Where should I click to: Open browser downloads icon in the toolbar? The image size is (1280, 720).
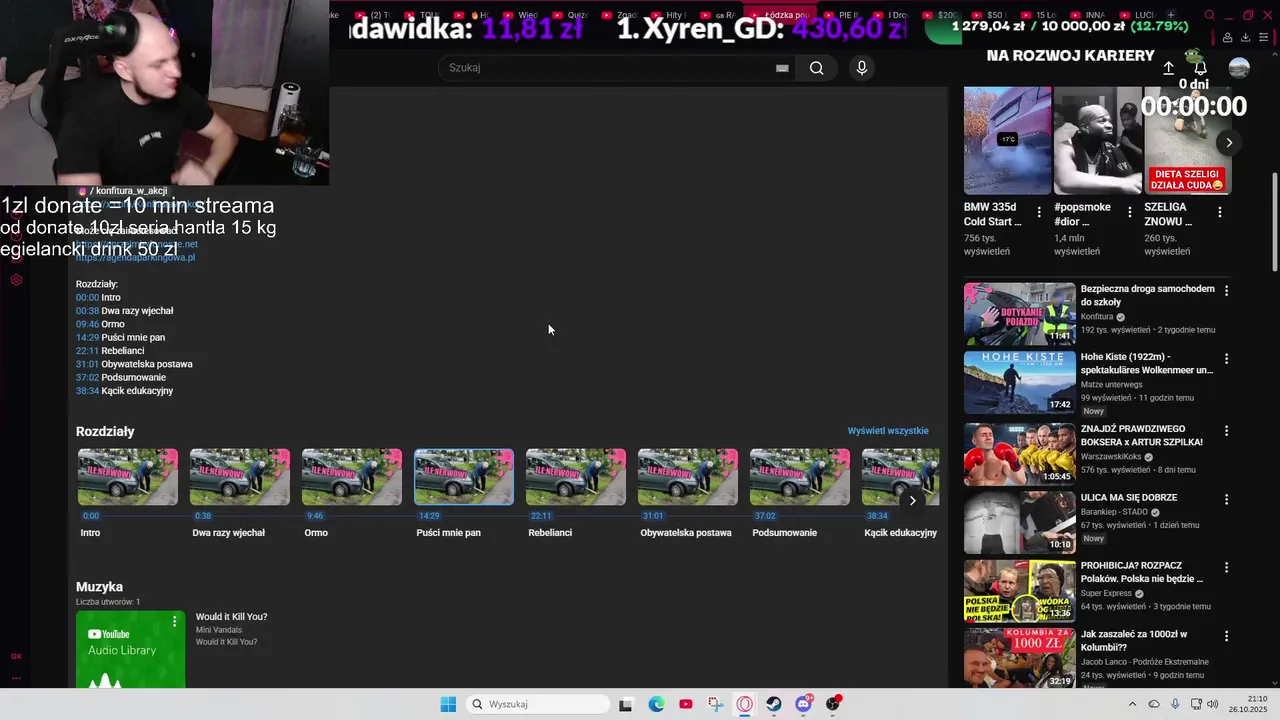point(1246,37)
